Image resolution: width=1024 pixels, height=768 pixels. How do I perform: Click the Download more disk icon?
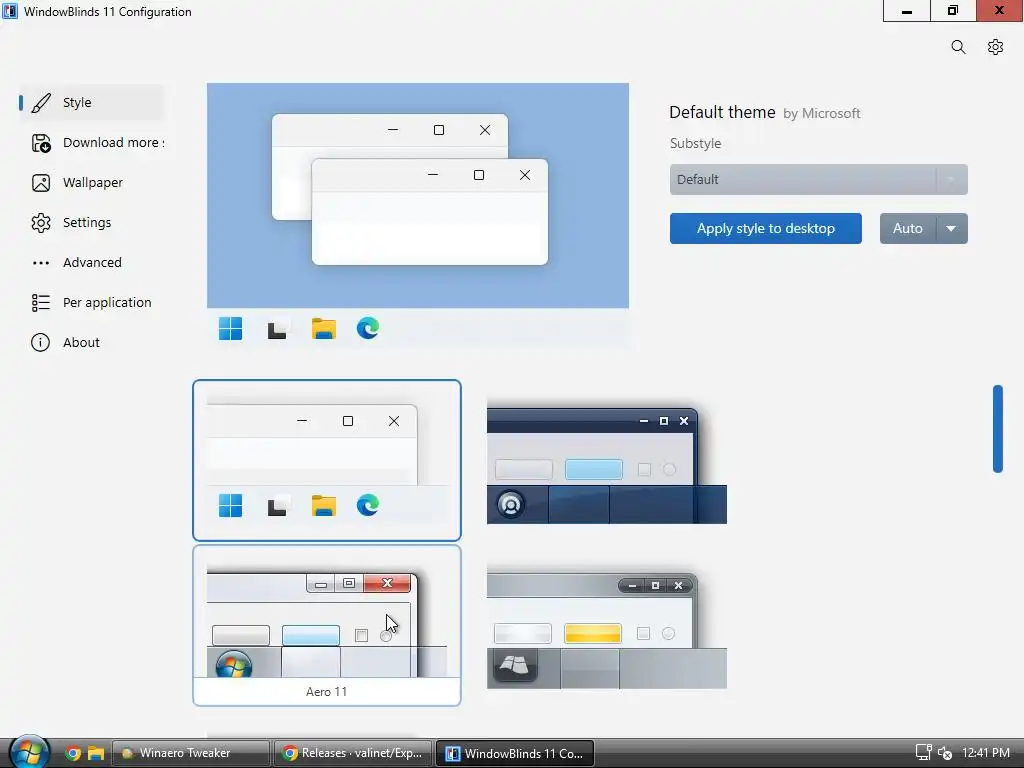[x=40, y=142]
